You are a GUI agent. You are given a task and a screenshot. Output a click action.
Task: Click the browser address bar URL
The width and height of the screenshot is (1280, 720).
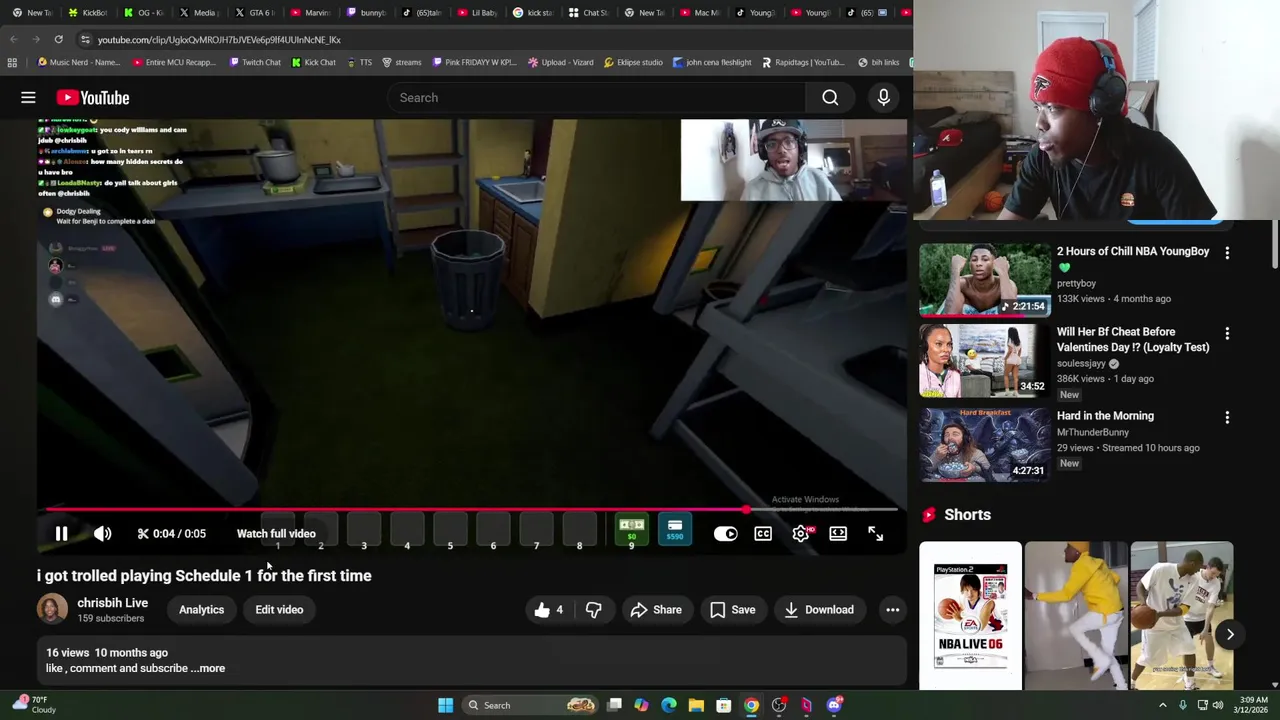click(219, 39)
